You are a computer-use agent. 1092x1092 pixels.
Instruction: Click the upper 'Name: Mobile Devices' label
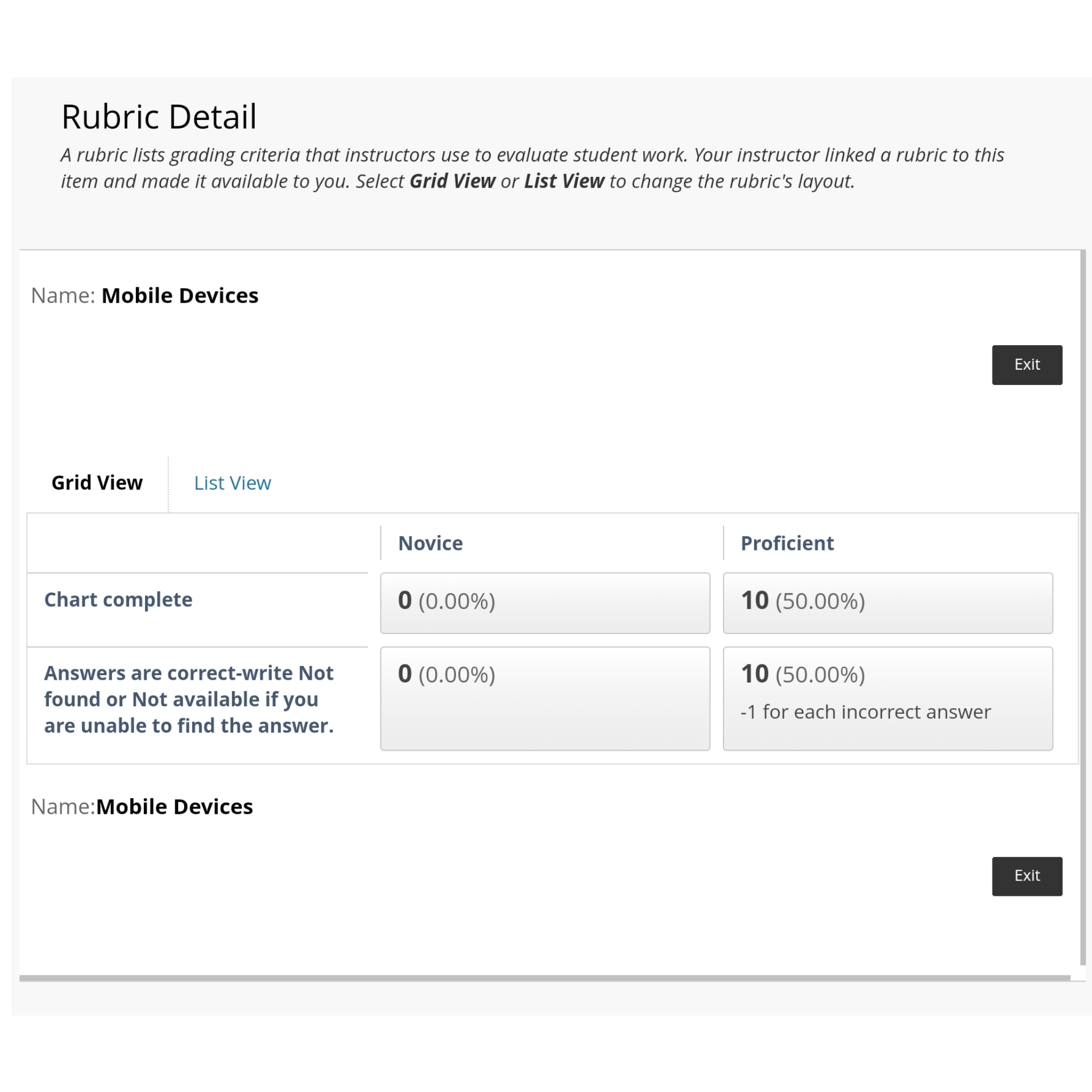(144, 296)
